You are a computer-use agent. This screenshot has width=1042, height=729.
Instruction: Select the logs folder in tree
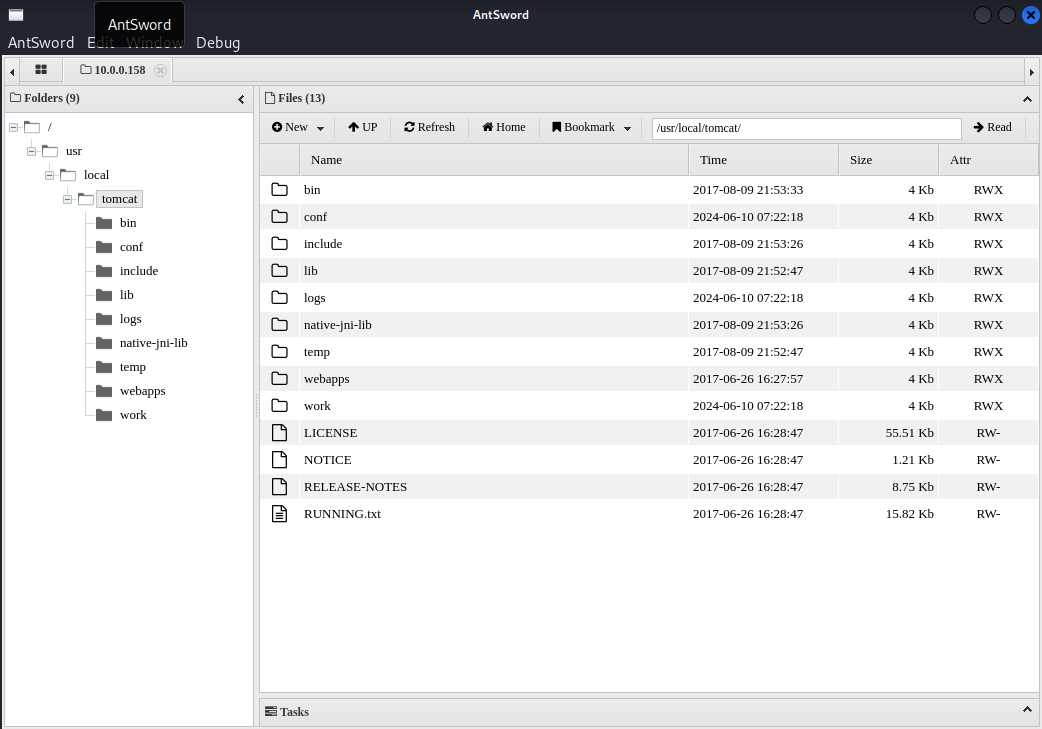click(x=130, y=319)
